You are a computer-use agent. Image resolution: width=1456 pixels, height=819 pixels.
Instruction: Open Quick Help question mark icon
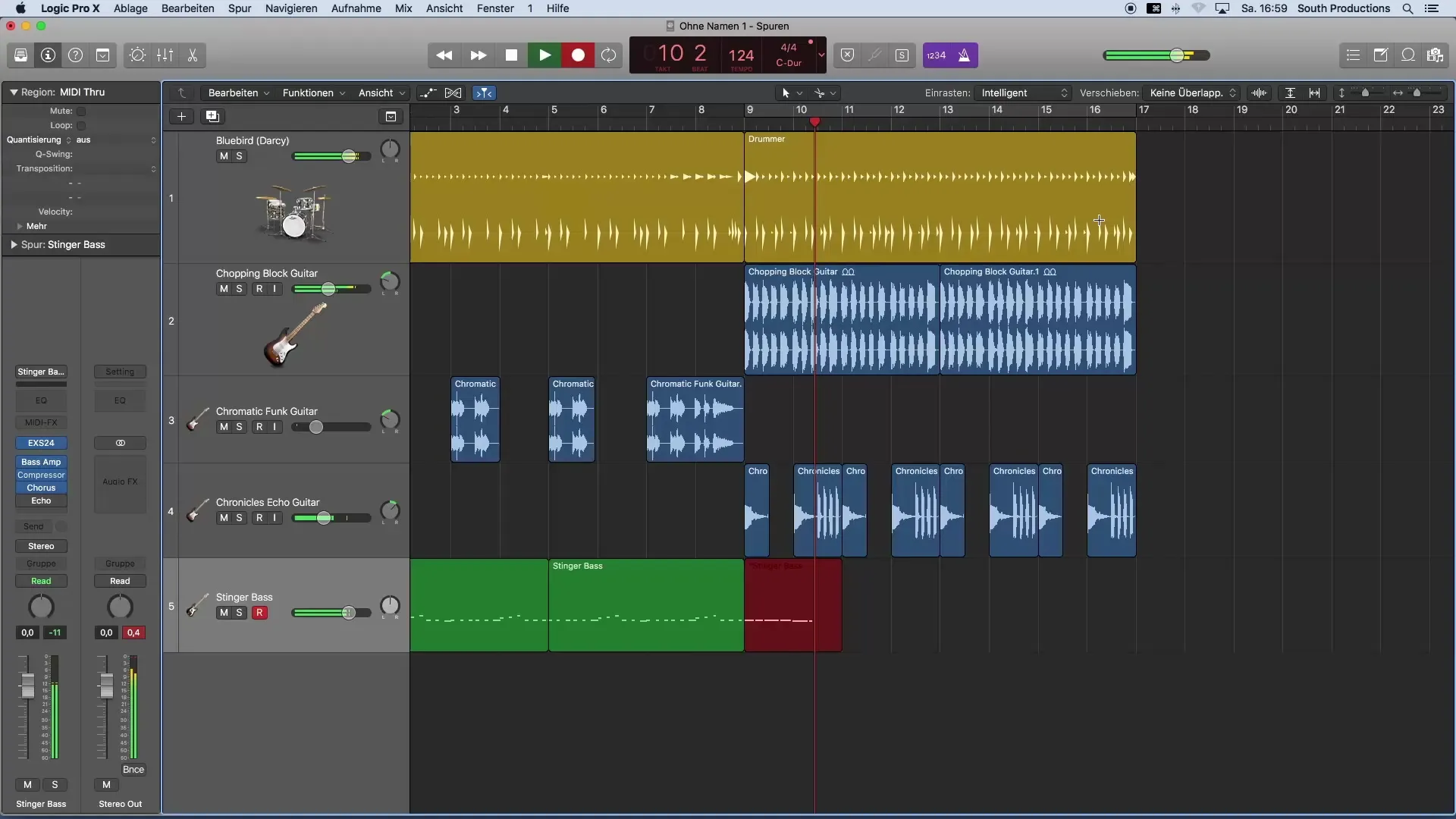click(75, 55)
